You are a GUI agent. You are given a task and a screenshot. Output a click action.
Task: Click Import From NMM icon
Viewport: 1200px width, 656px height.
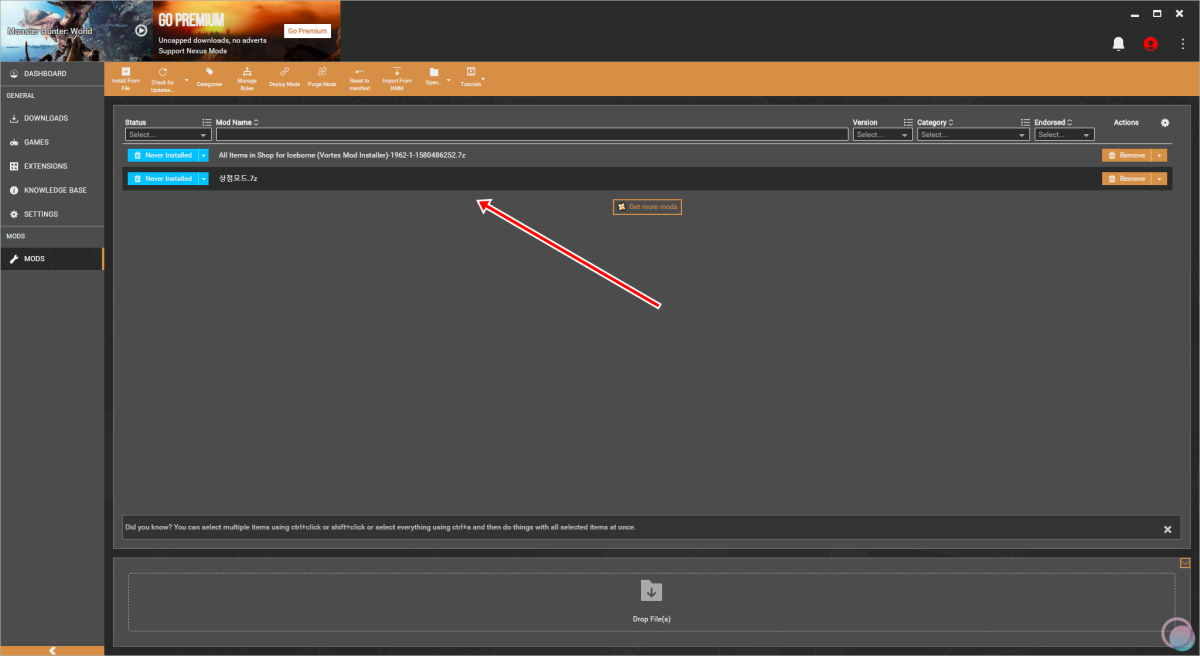(x=397, y=72)
